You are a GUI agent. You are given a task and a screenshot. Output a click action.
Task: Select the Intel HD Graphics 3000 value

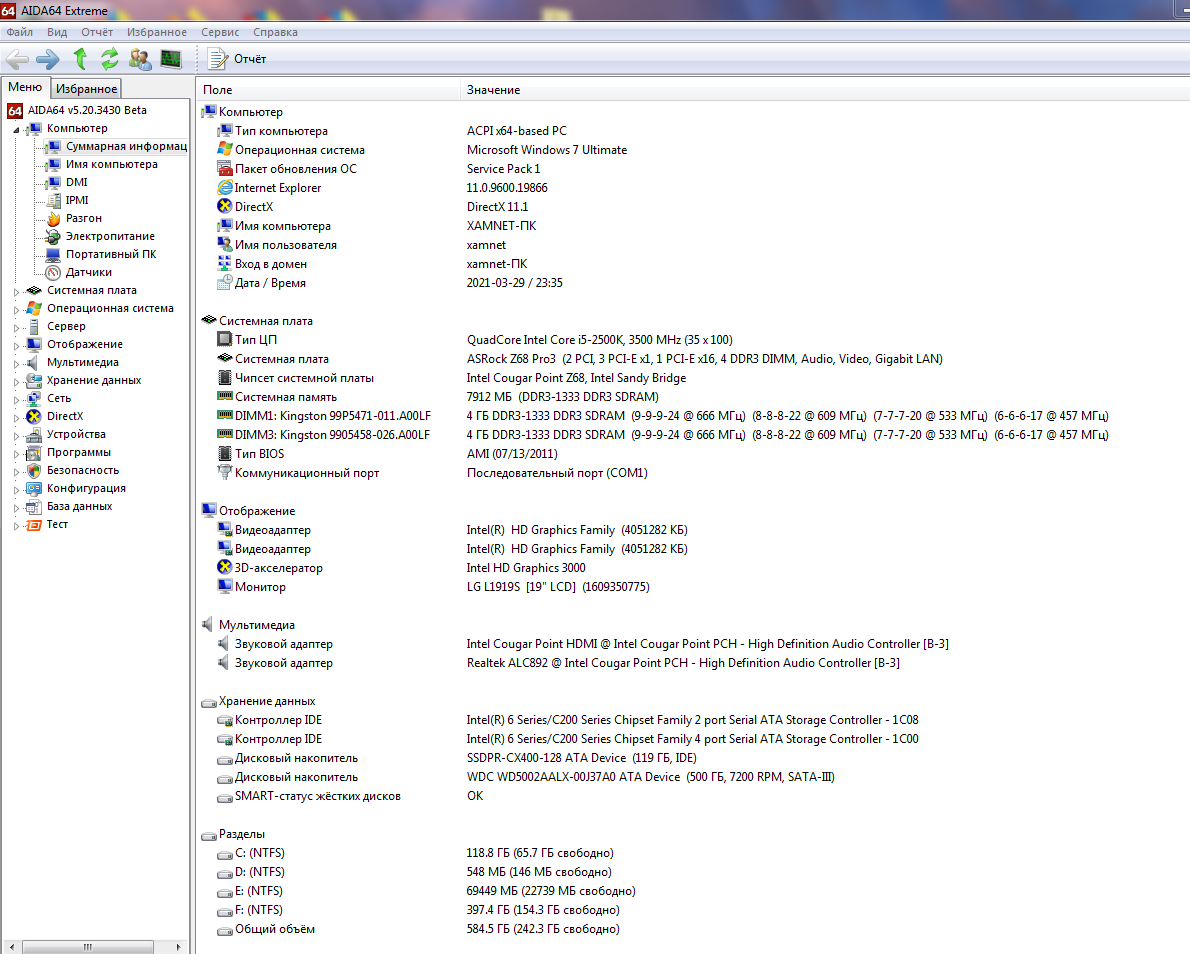(x=526, y=568)
